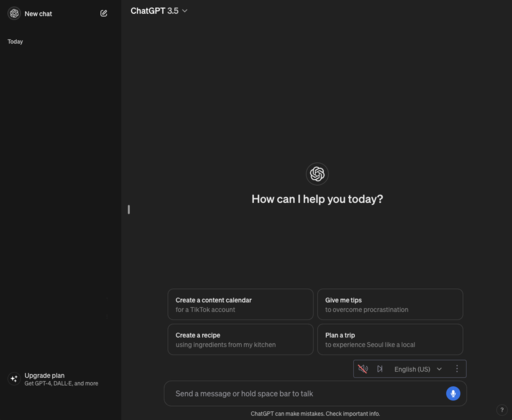Click the Today heading in sidebar
This screenshot has height=420, width=512.
click(x=15, y=42)
